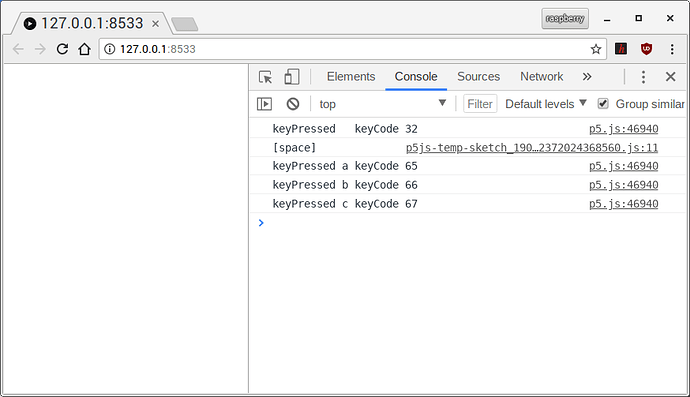Click the address bar URL 127.0.0.1:8533
690x397 pixels.
coord(158,49)
